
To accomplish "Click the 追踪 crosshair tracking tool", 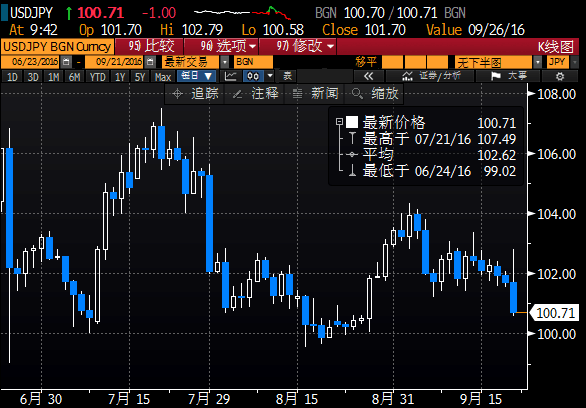I will 195,93.
